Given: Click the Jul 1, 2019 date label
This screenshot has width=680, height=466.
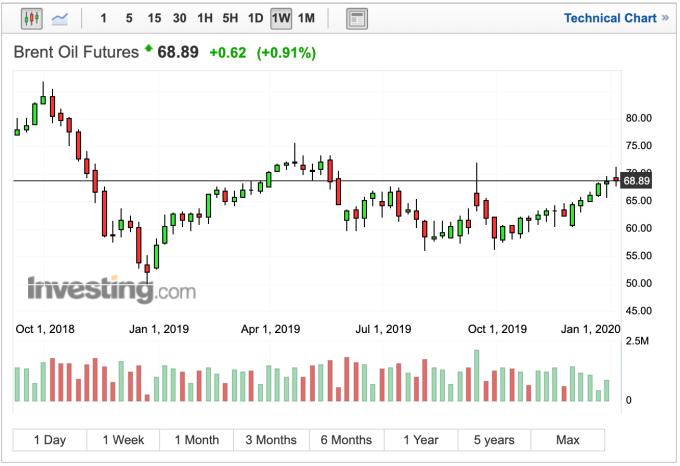Looking at the screenshot, I should click(383, 329).
